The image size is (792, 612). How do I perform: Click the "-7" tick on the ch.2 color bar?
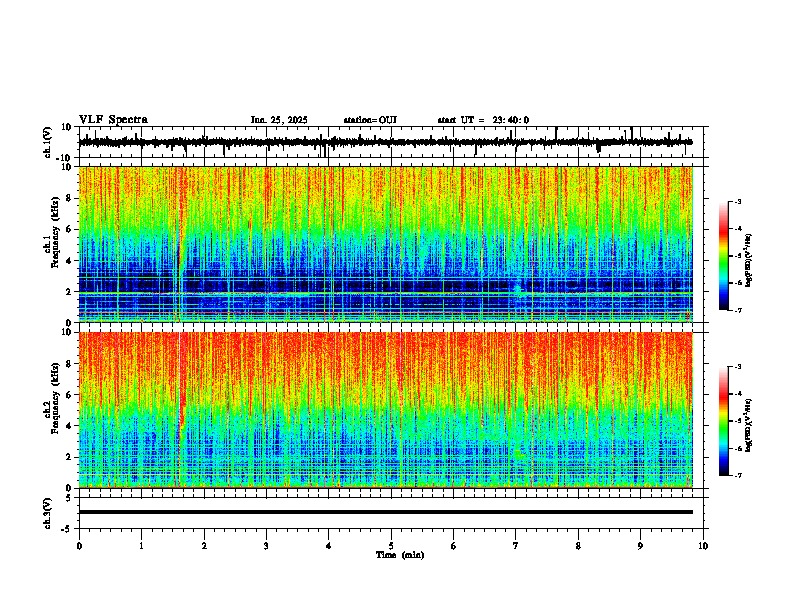(x=737, y=476)
